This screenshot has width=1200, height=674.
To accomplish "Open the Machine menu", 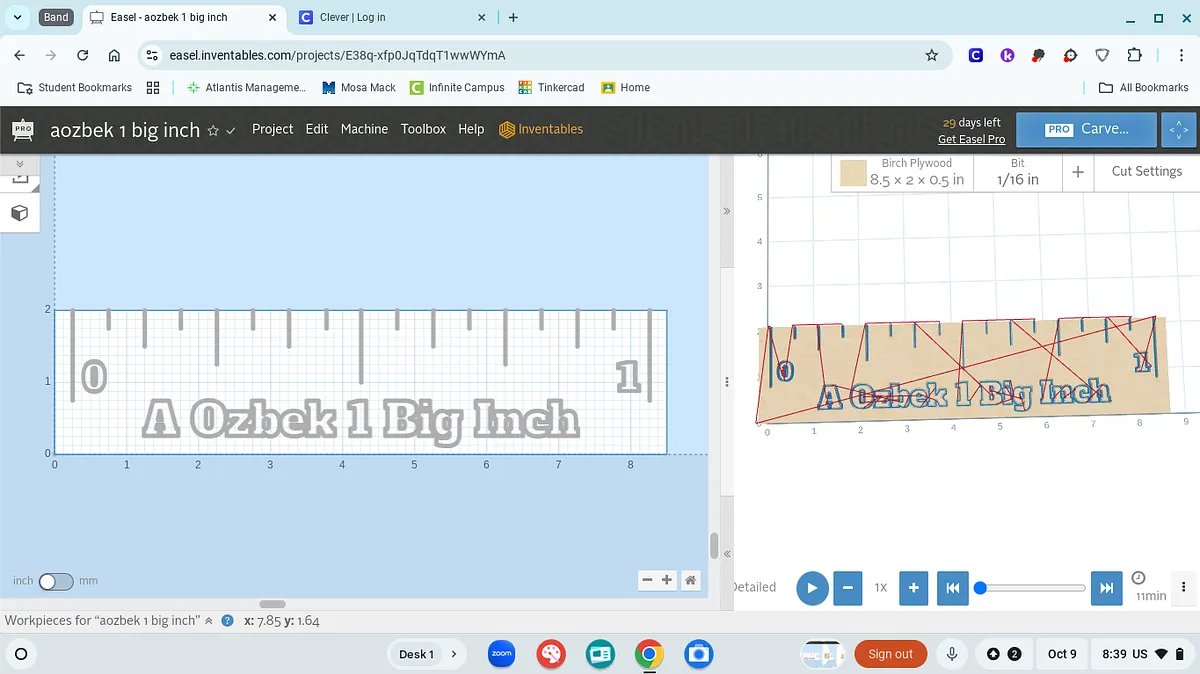I will pyautogui.click(x=364, y=129).
